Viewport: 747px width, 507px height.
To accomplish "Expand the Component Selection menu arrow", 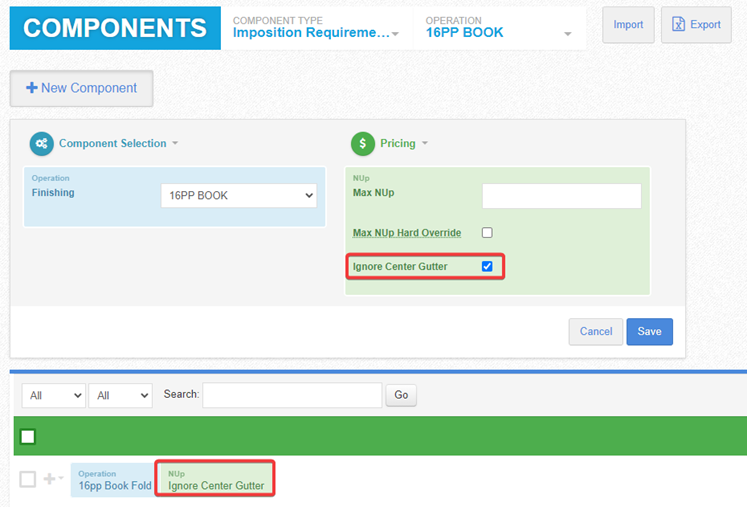I will pyautogui.click(x=175, y=143).
